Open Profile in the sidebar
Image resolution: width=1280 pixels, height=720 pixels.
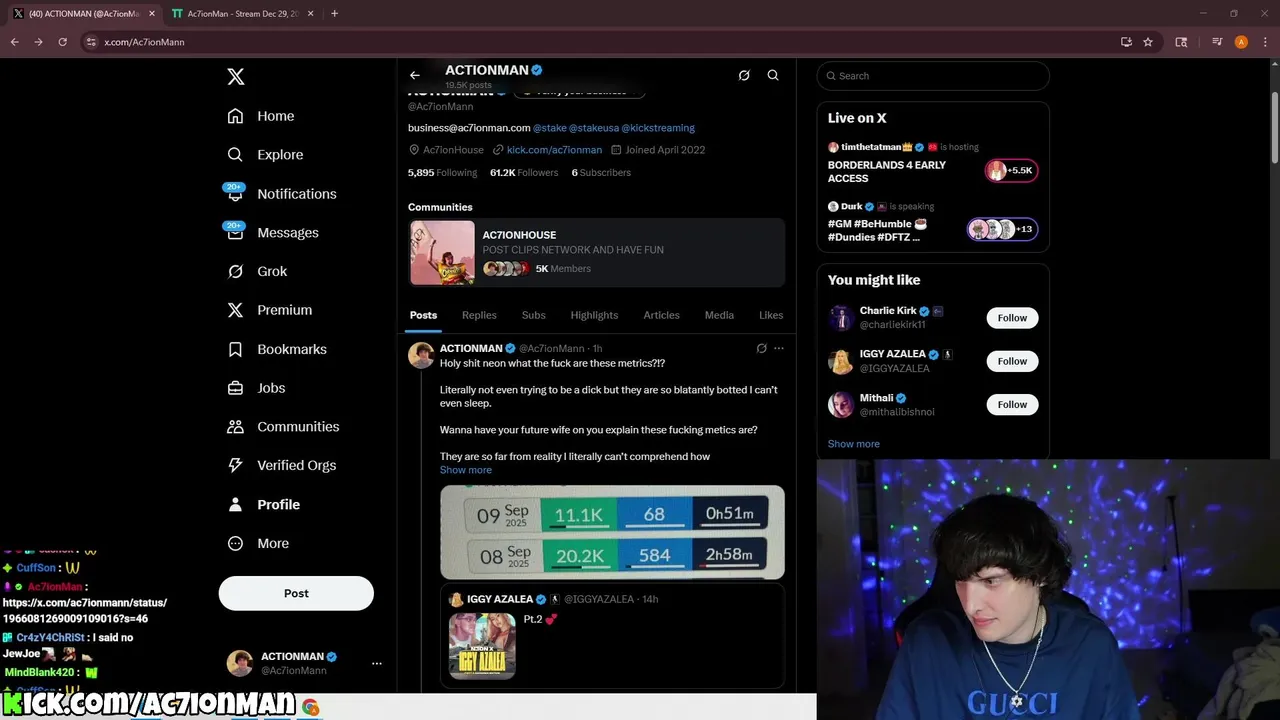tap(263, 504)
